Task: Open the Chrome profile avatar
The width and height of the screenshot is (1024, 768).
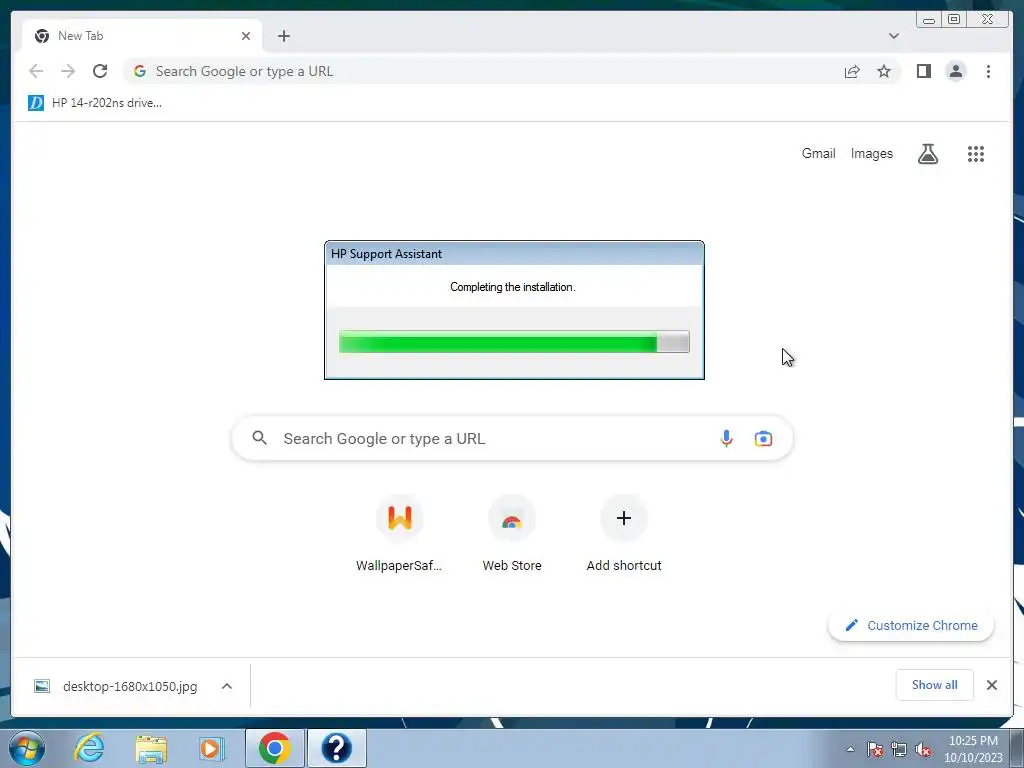Action: (955, 71)
